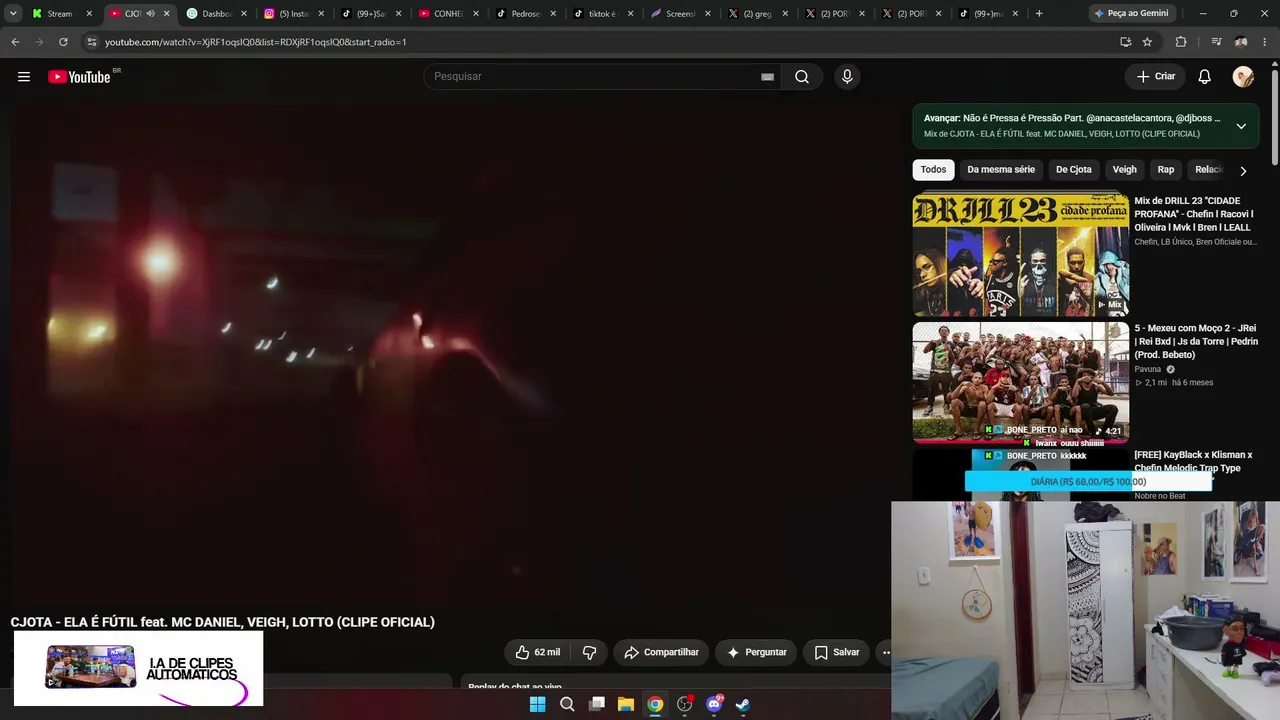Open the YouTube hamburger guide menu
This screenshot has width=1280, height=720.
point(24,77)
